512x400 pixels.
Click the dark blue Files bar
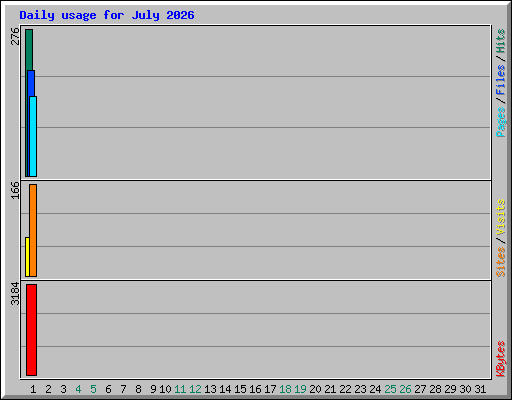31,83
